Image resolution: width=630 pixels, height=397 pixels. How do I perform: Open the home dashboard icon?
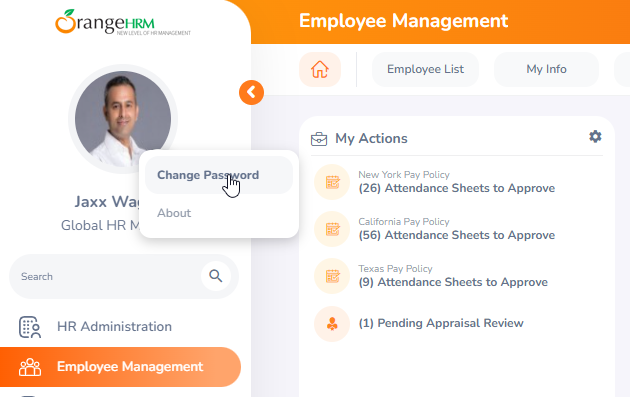[x=320, y=69]
